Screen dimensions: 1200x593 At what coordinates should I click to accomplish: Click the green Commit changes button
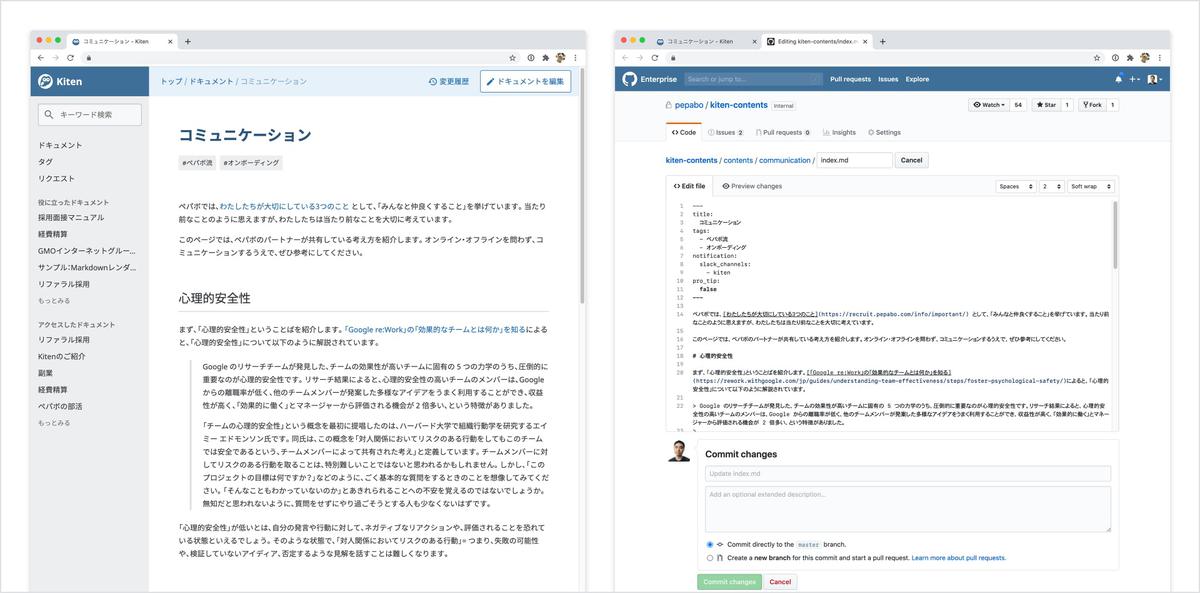click(728, 581)
